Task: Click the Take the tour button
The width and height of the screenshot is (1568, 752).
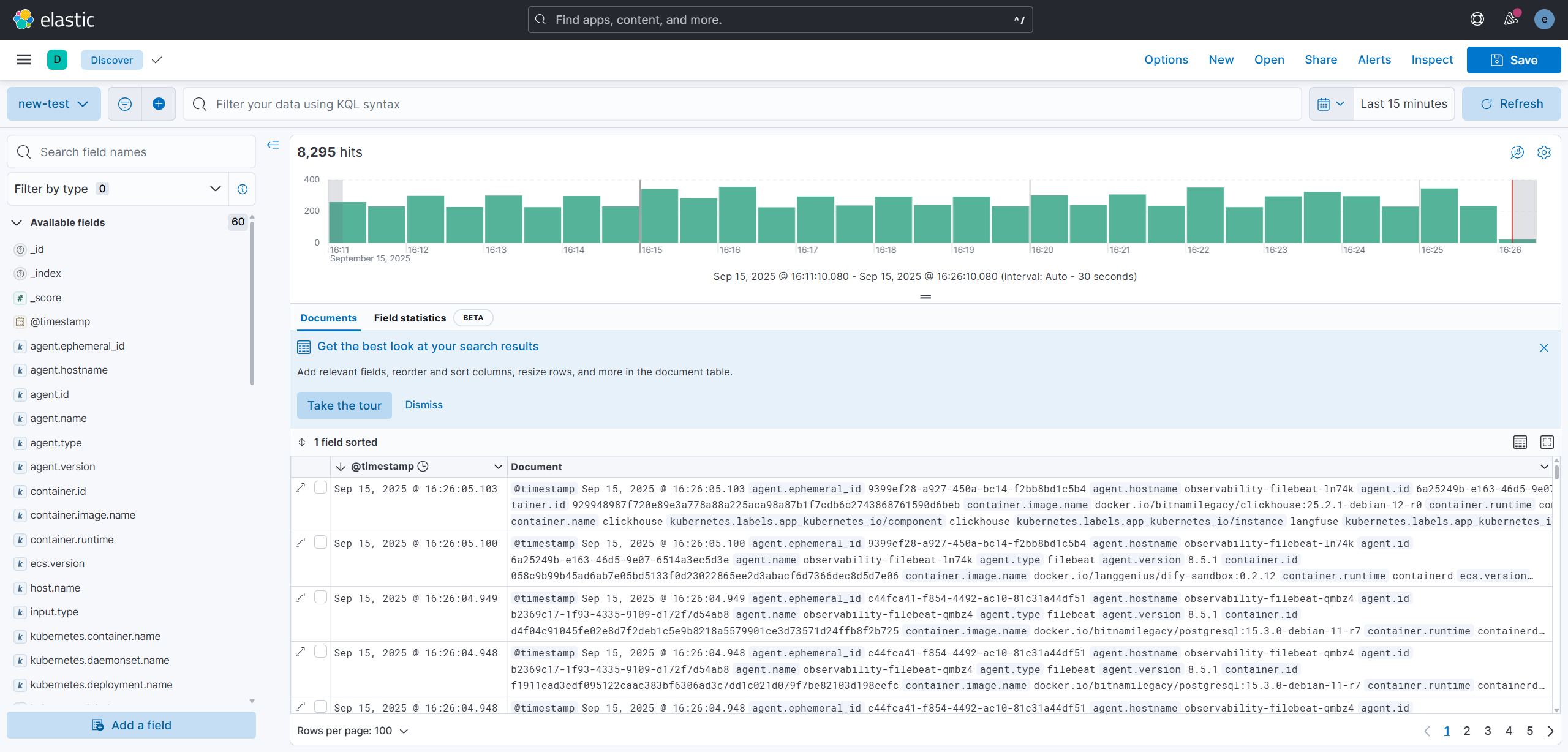Action: coord(344,405)
